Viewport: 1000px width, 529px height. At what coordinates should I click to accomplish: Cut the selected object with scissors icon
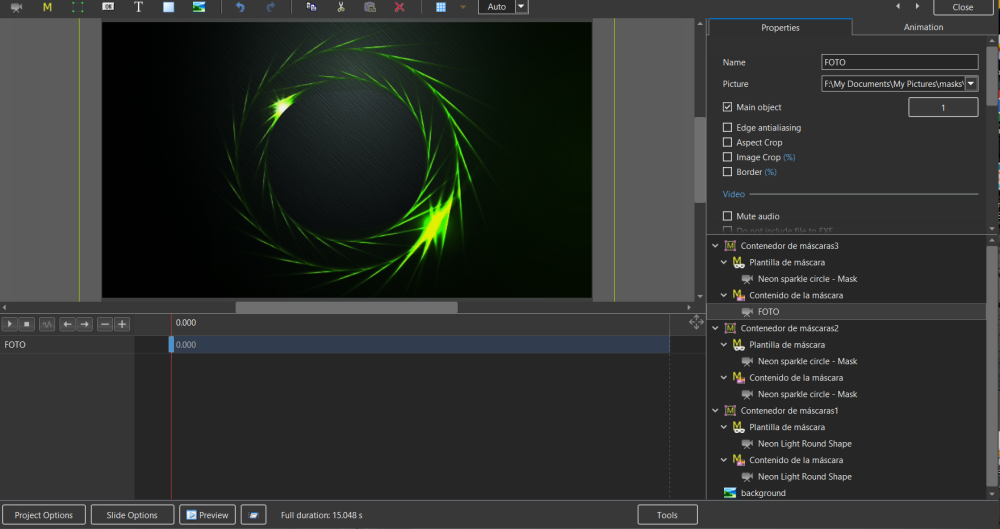(341, 7)
